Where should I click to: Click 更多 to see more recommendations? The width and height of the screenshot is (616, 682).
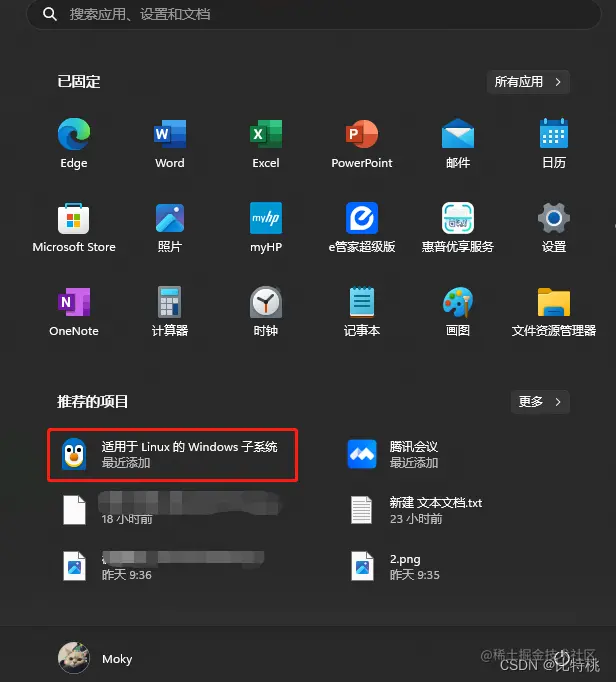point(540,402)
